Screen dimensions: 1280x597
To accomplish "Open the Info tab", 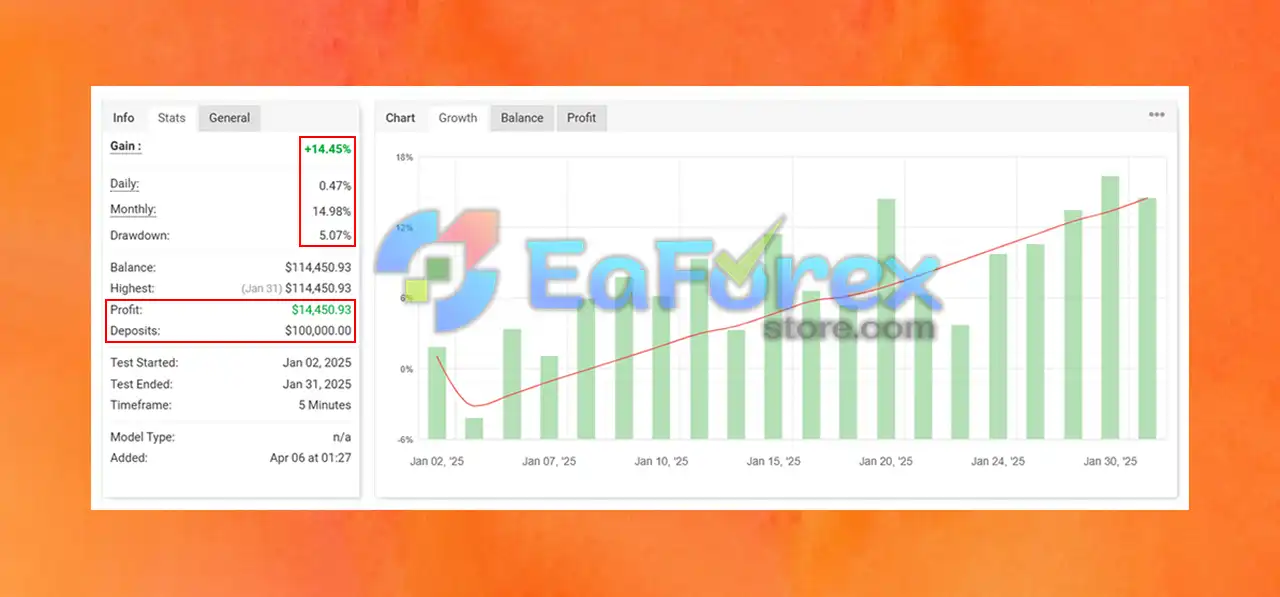I will [124, 118].
